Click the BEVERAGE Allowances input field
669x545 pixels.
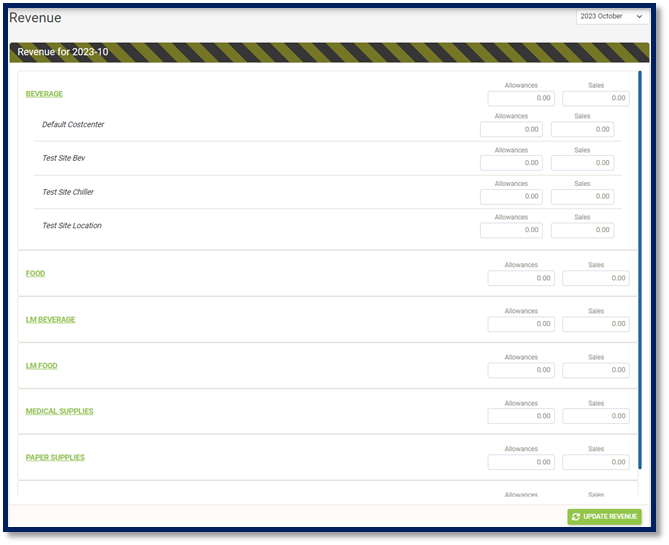[x=521, y=99]
